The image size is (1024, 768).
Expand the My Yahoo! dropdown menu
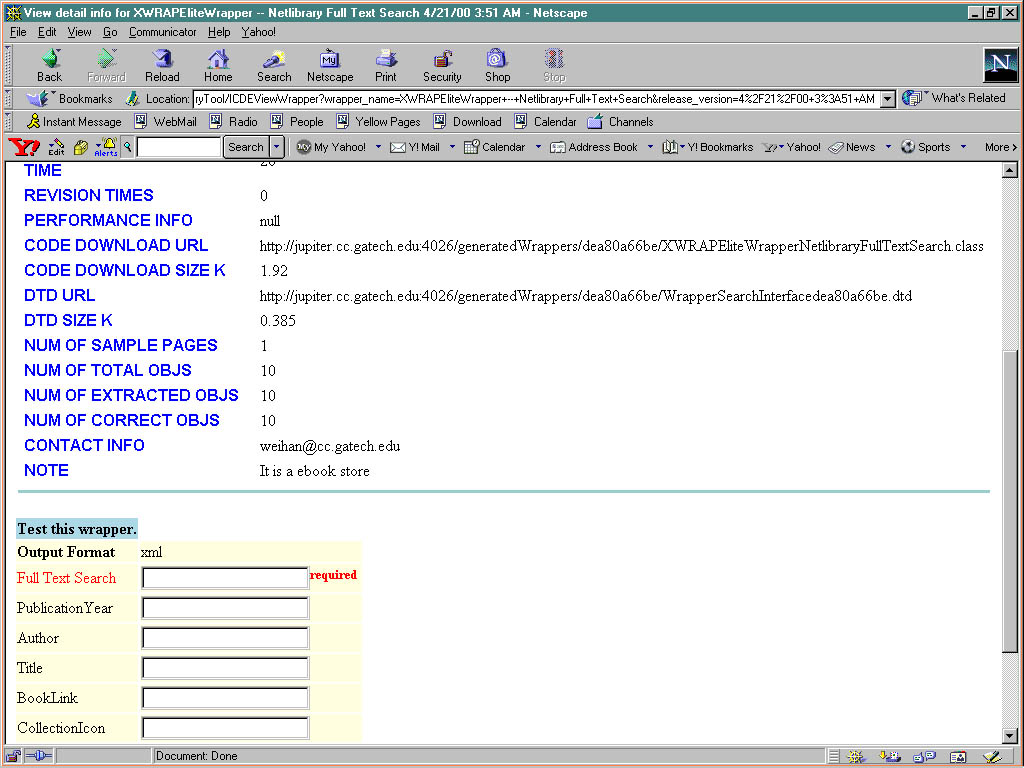pyautogui.click(x=378, y=147)
